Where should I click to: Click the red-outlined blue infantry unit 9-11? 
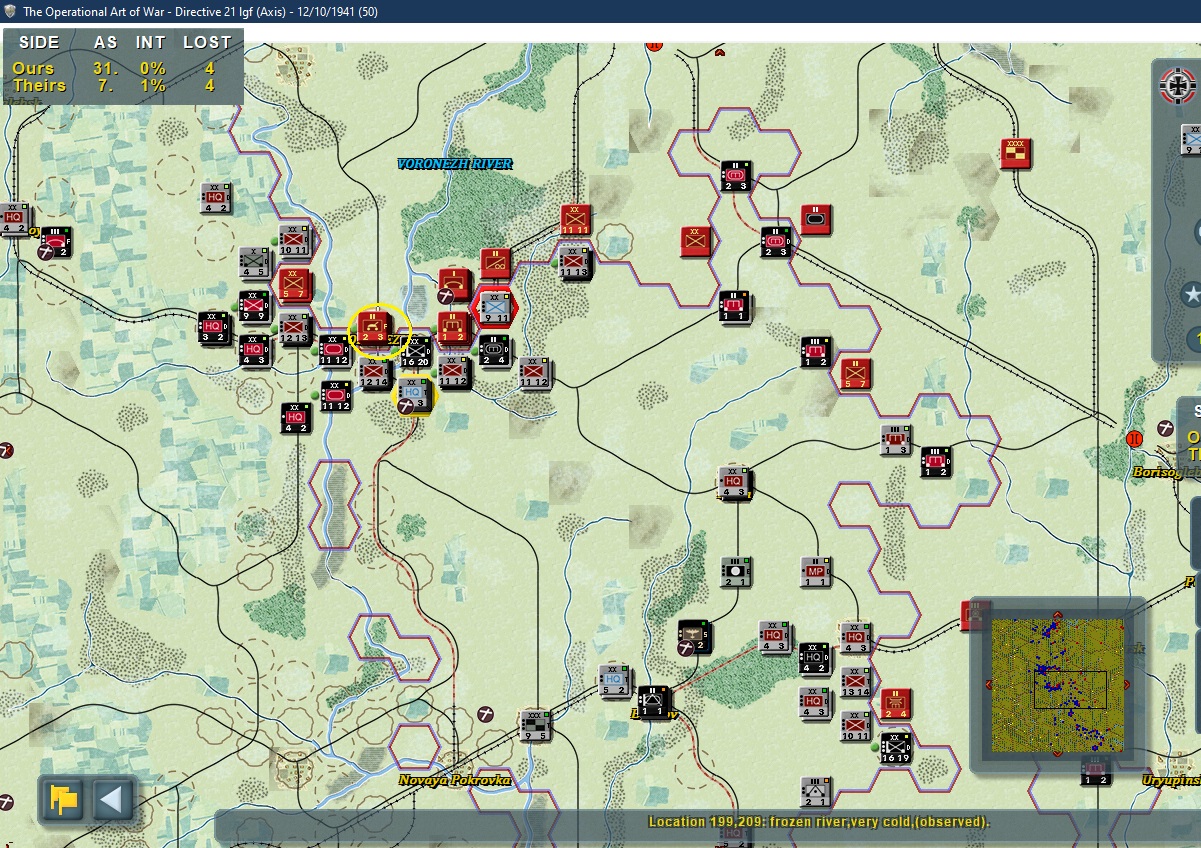coord(496,306)
